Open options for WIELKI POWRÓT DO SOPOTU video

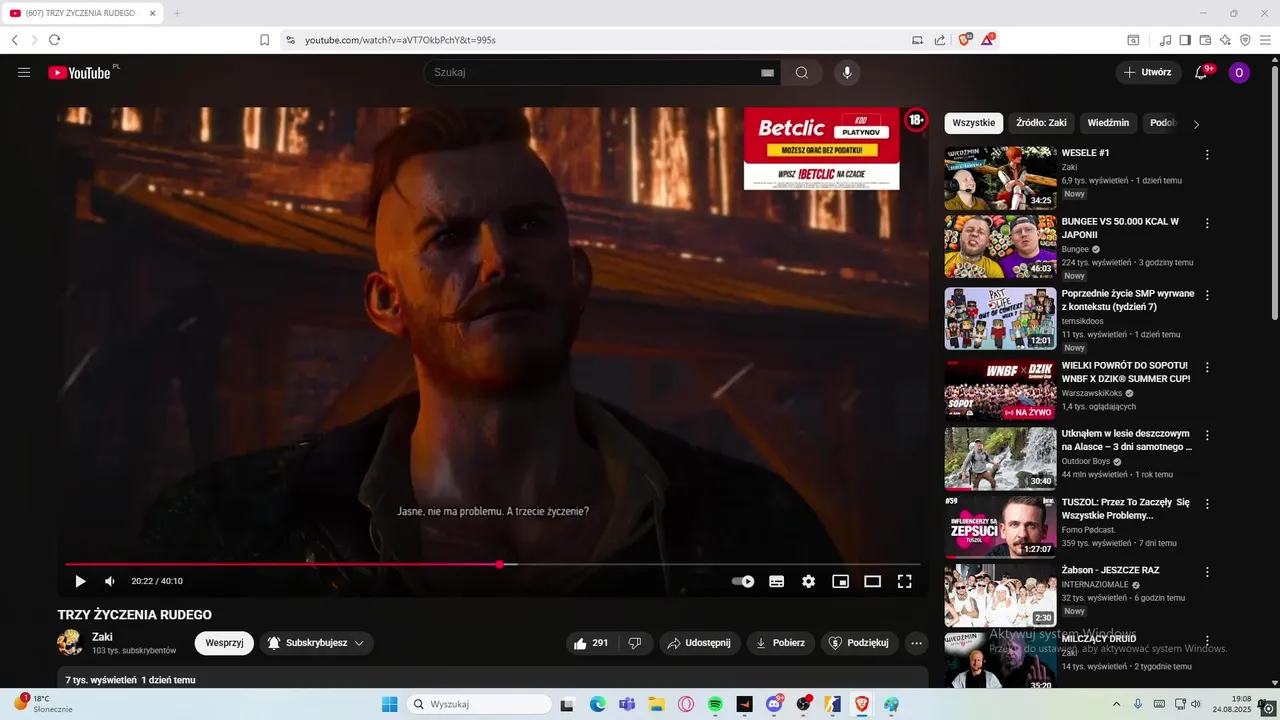[1207, 368]
